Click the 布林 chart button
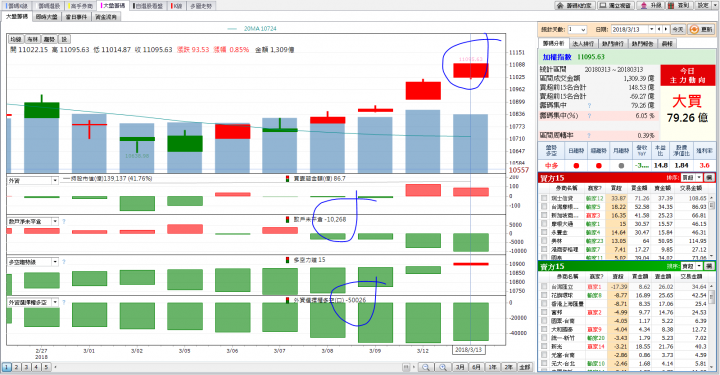The image size is (720, 375). [x=32, y=39]
